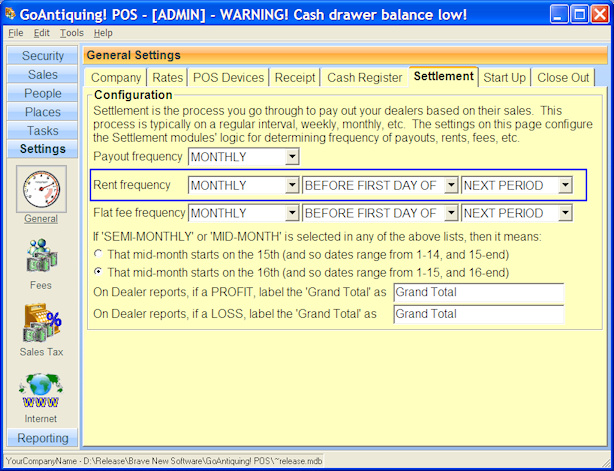The image size is (614, 471).
Task: Click the LOSS Grand Total label field
Action: 479,314
